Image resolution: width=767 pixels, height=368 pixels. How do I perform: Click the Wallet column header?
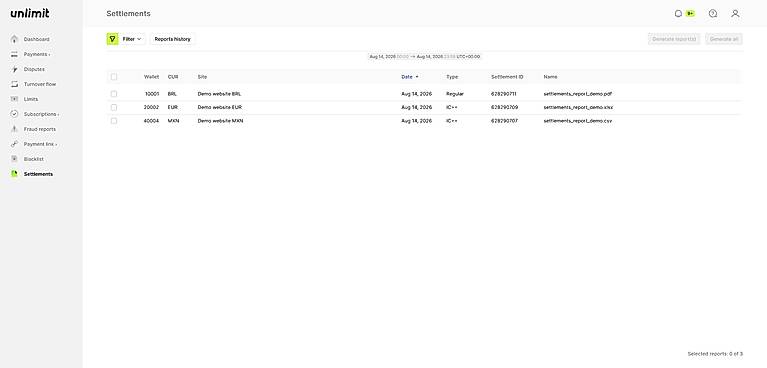151,77
